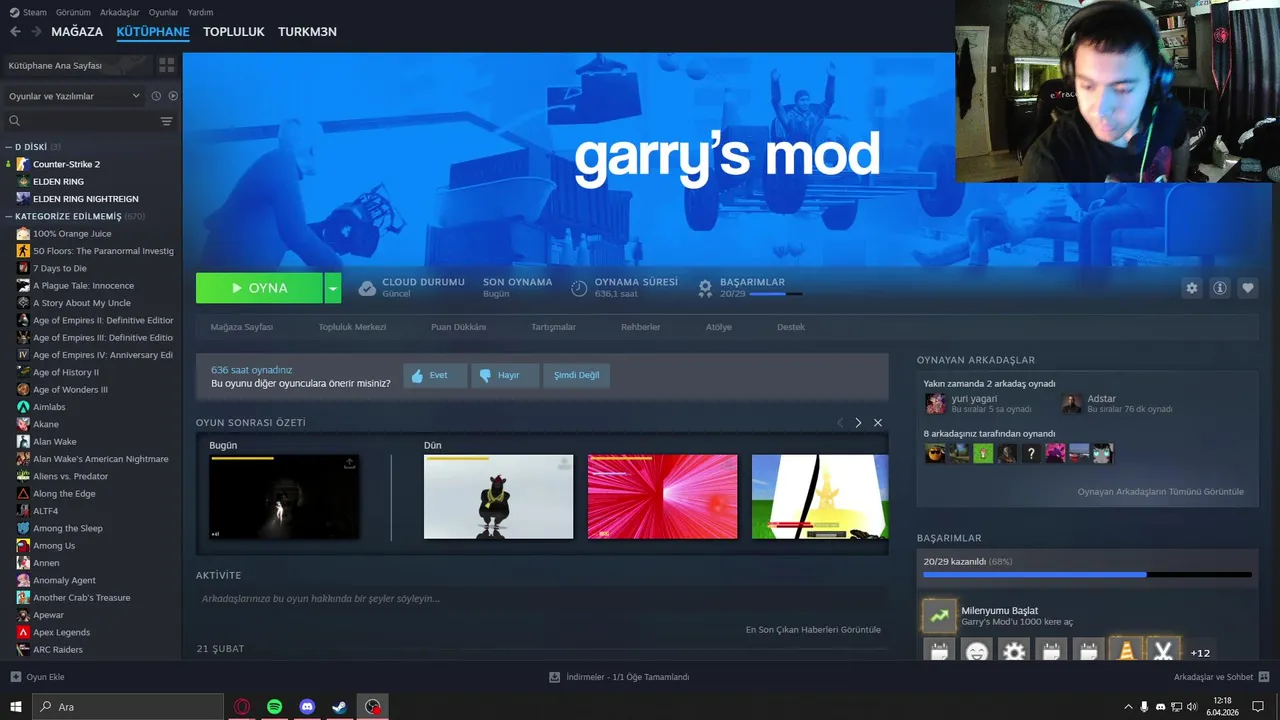Click the traffic cone achievement icon

pos(1125,651)
